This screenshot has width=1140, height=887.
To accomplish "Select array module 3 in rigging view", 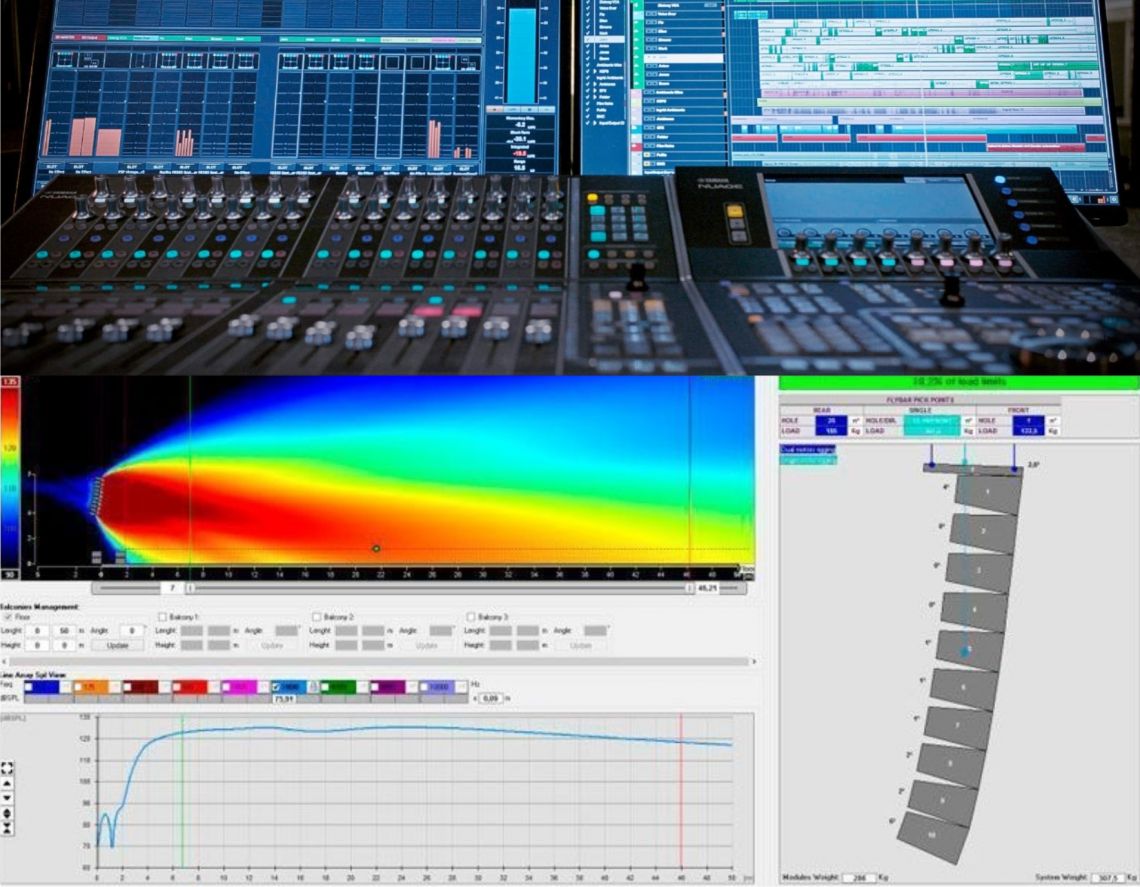I will click(x=979, y=570).
